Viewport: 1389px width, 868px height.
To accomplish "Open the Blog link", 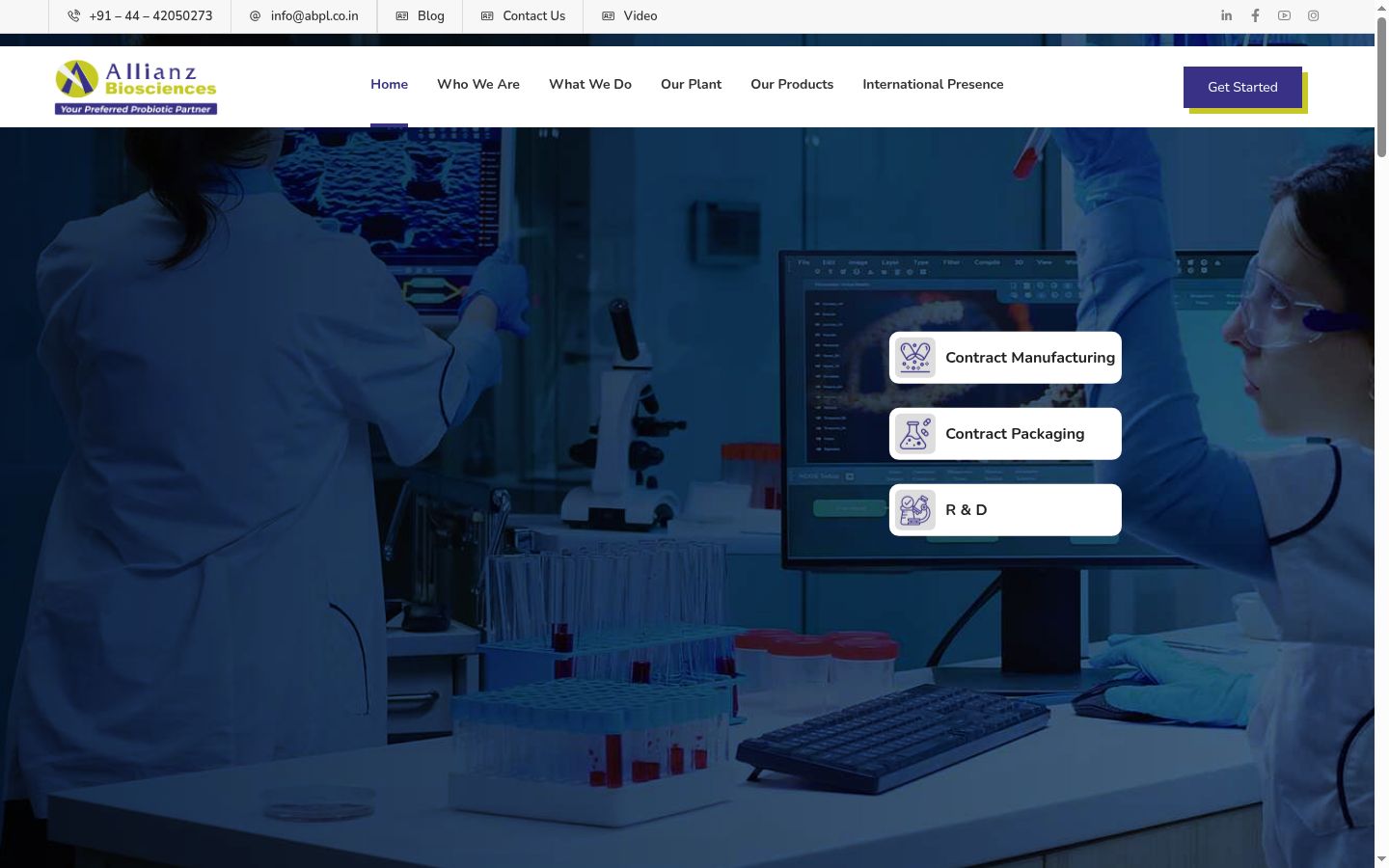I will (x=431, y=15).
